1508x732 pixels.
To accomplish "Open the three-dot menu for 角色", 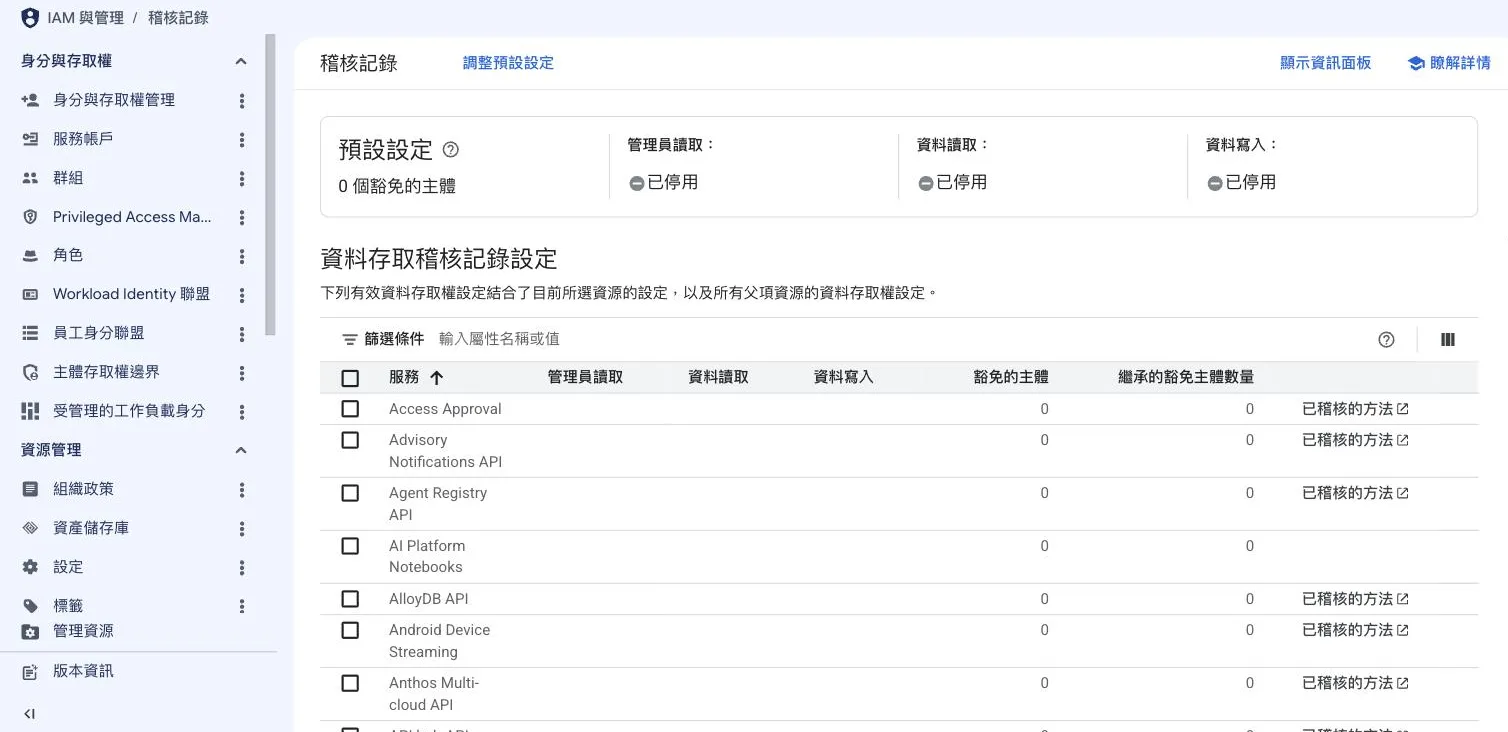I will point(241,256).
